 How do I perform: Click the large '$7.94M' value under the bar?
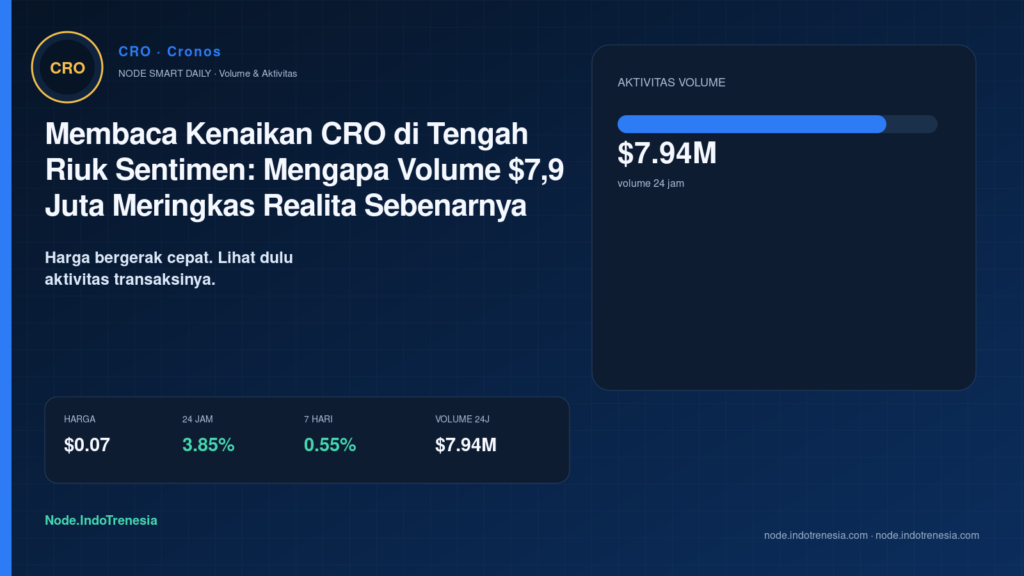[667, 153]
